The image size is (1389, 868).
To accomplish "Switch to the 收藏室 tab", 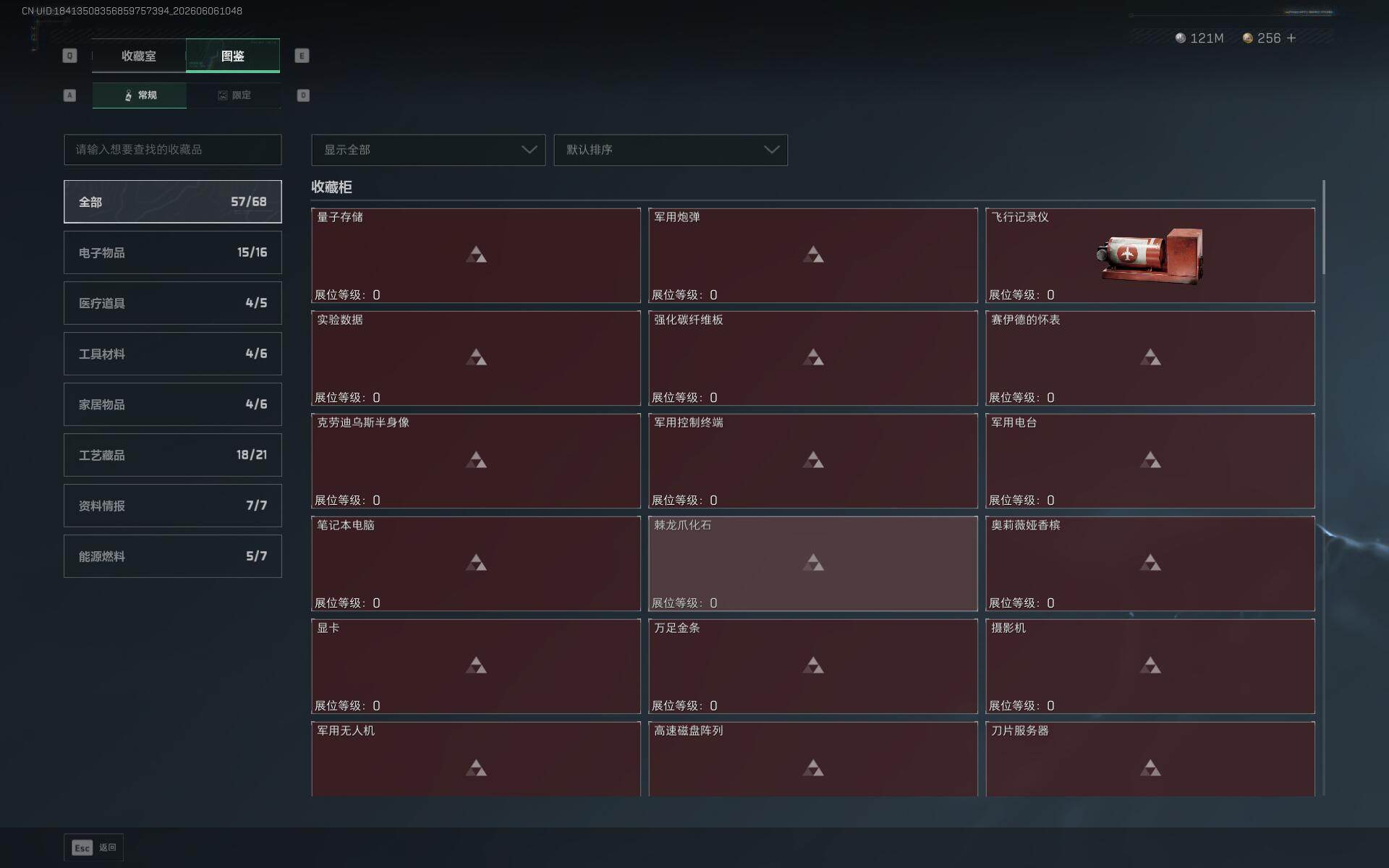I will 138,56.
